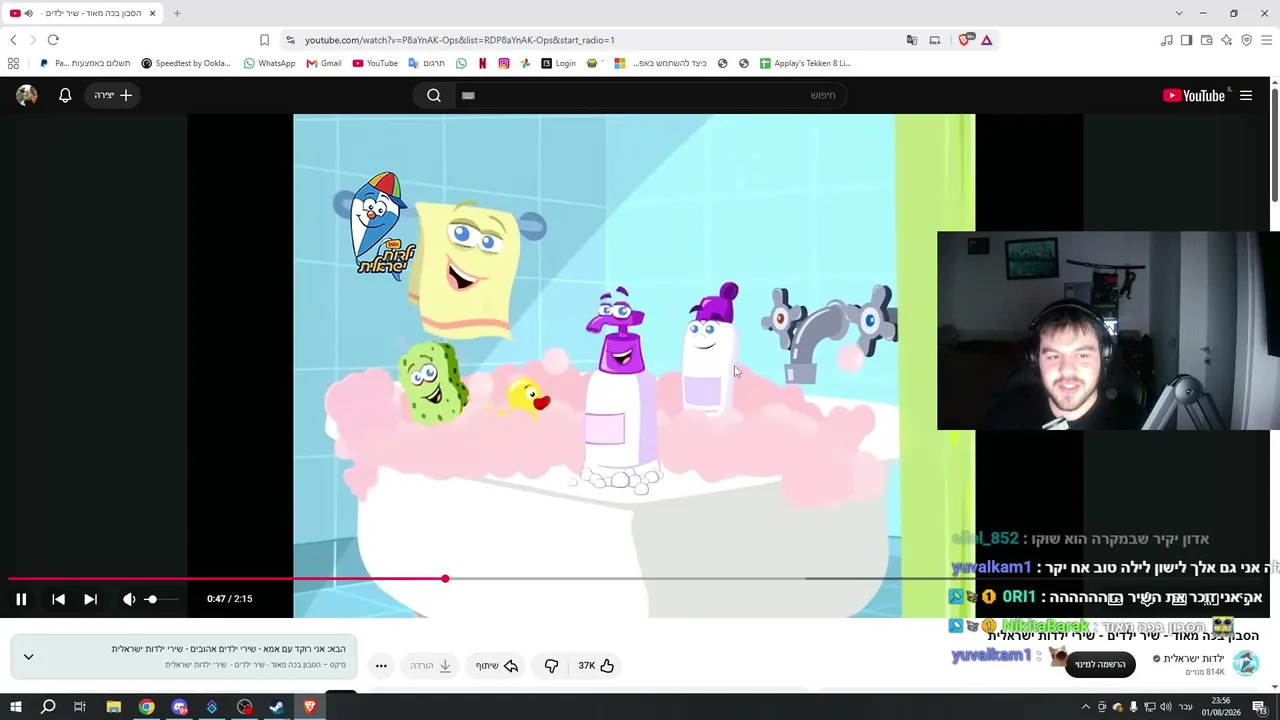Screen dimensions: 1280x720
Task: Open the notification center icon
Action: (1259, 708)
